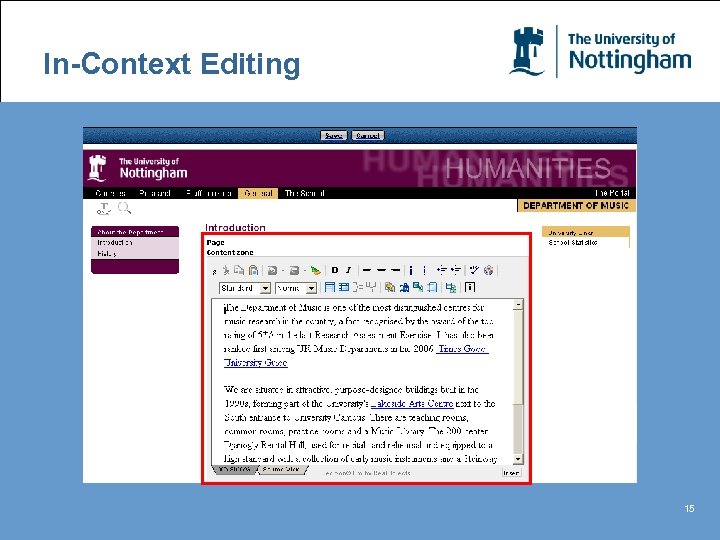Click the greyed-out table cell merge icon
Screen dimensions: 720x540
point(358,287)
